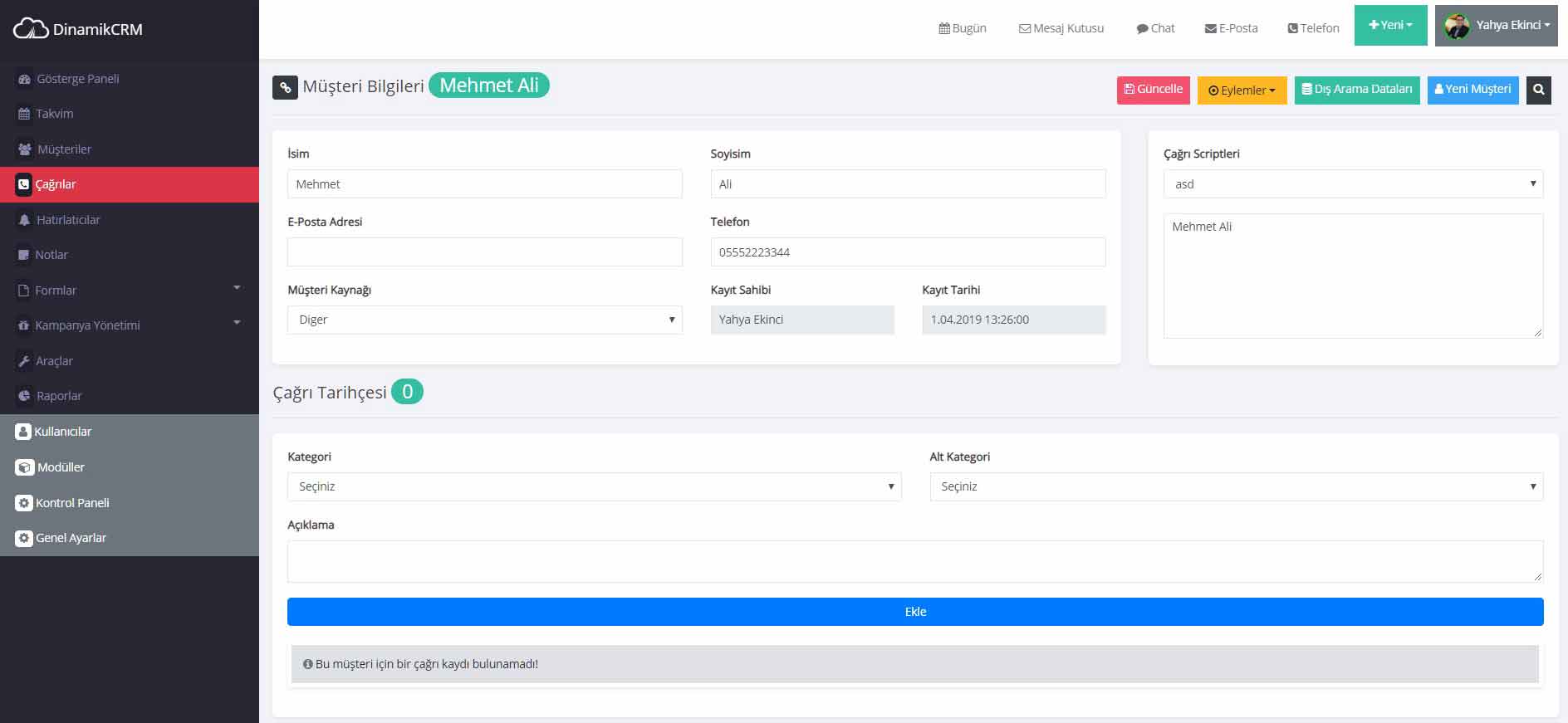The image size is (1568, 723).
Task: Click the red Güncelle button
Action: click(1154, 90)
